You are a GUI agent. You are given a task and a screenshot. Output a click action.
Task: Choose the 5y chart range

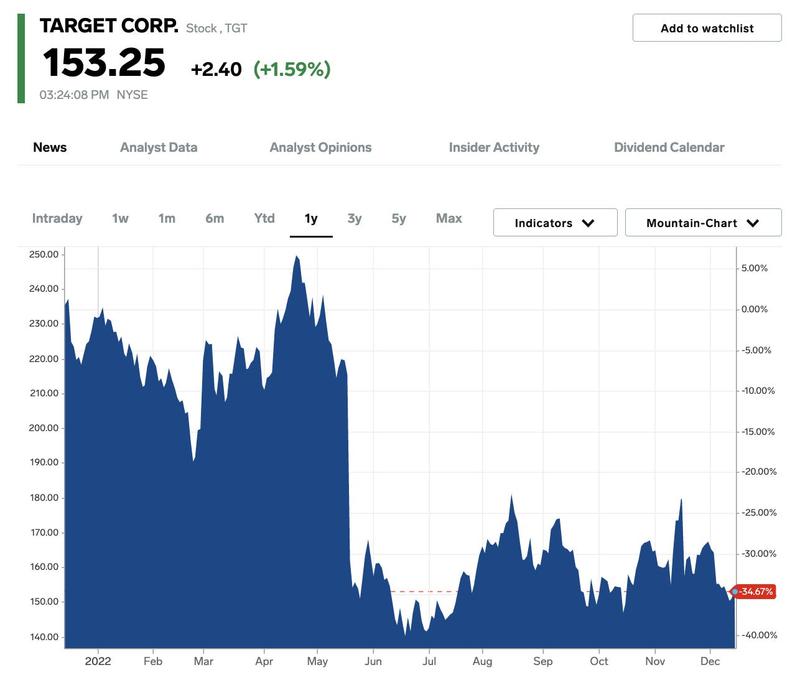398,218
